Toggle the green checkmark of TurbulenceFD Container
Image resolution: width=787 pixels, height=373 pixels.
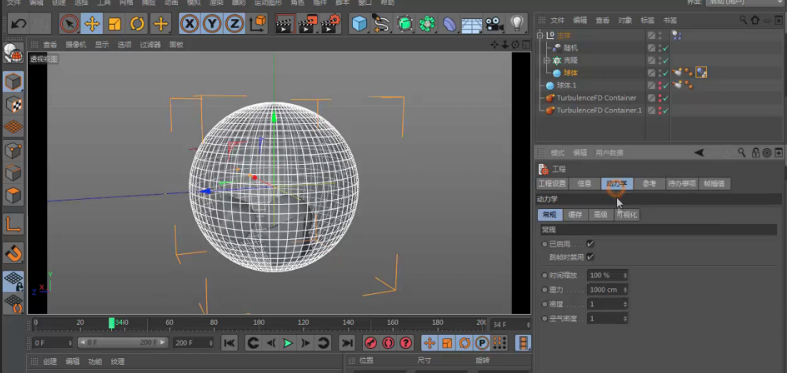(x=666, y=98)
